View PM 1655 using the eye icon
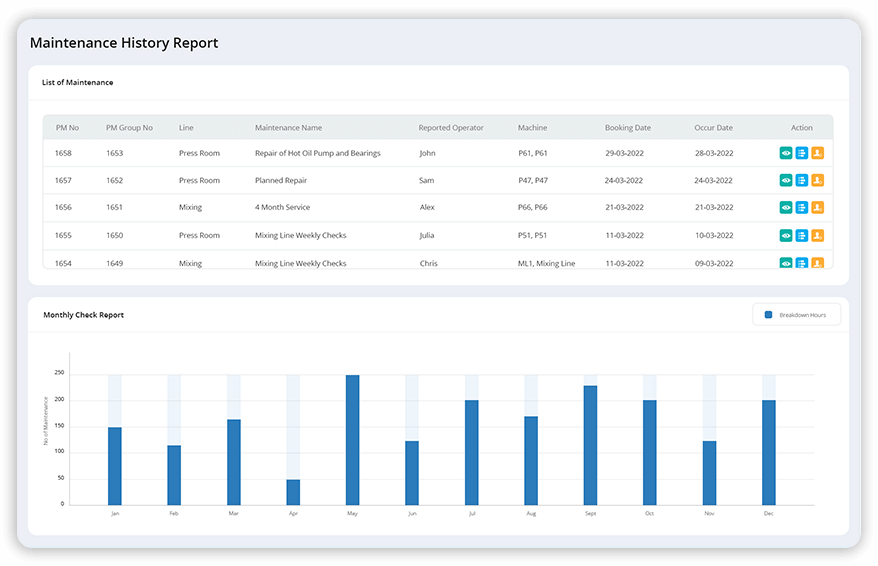The image size is (878, 566). point(786,236)
